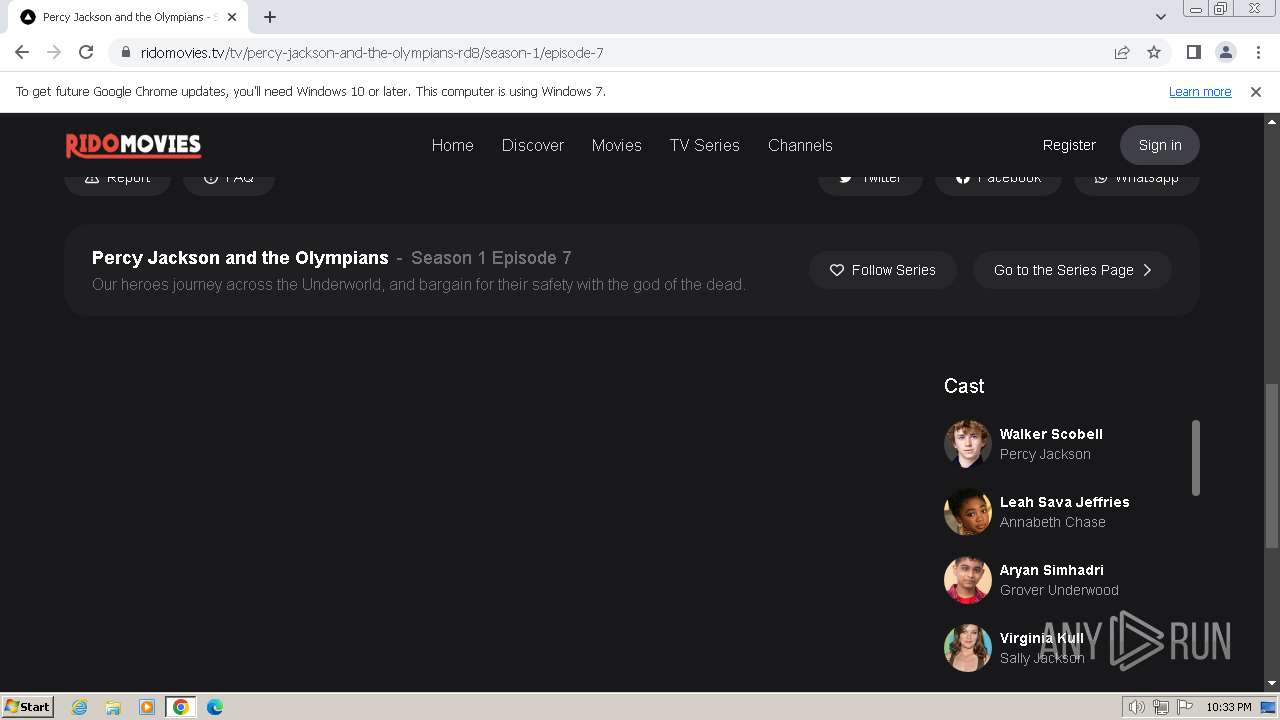
Task: Click the taskbar clock 10:33 PM
Action: click(1229, 707)
